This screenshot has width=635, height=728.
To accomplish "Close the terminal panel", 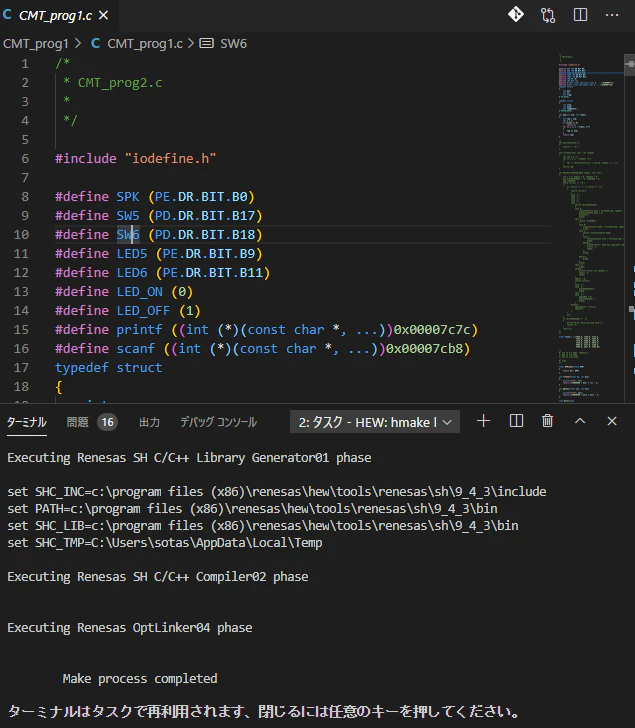I will coord(612,421).
